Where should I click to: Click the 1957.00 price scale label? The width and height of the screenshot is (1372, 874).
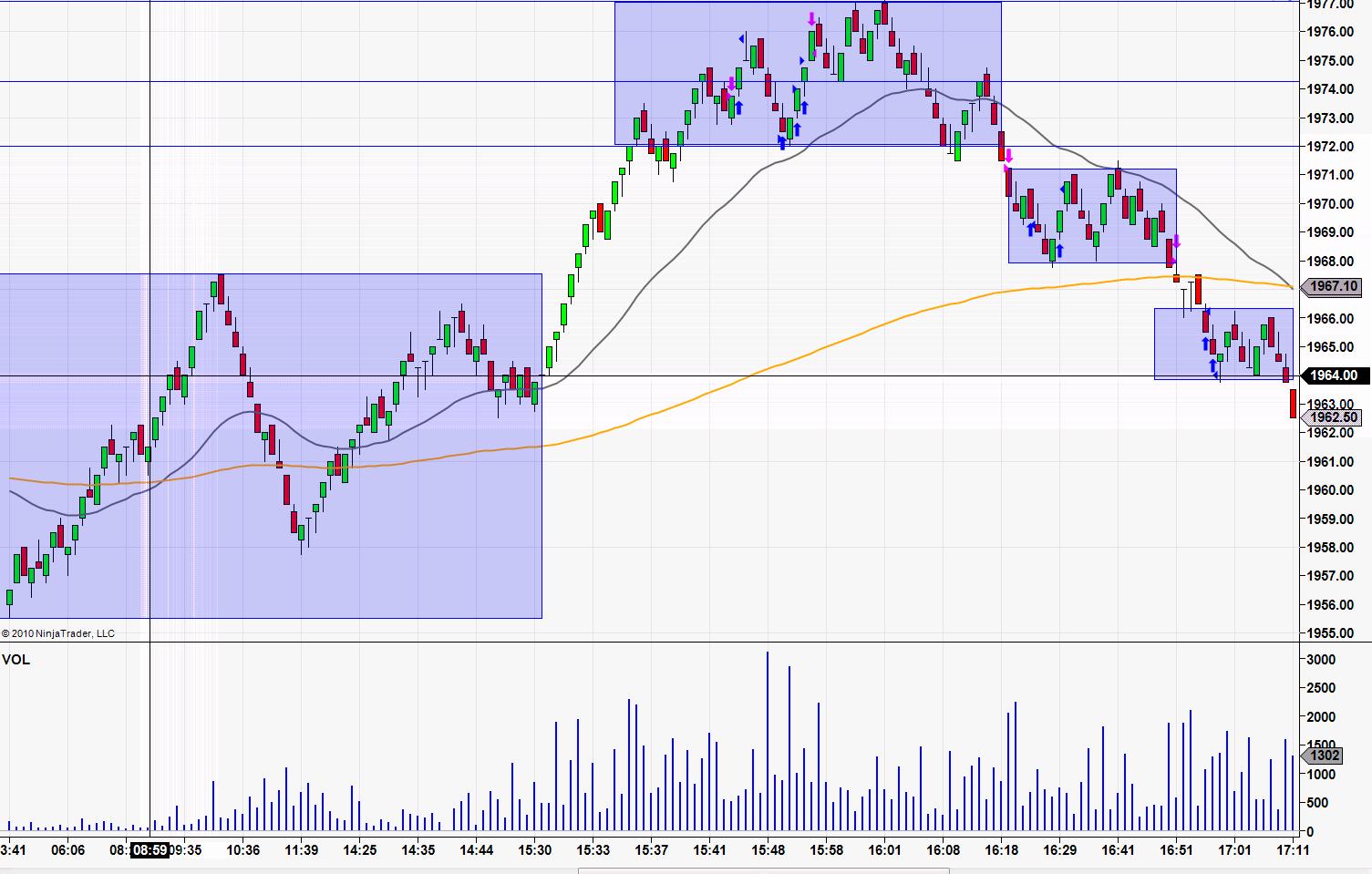(x=1330, y=576)
